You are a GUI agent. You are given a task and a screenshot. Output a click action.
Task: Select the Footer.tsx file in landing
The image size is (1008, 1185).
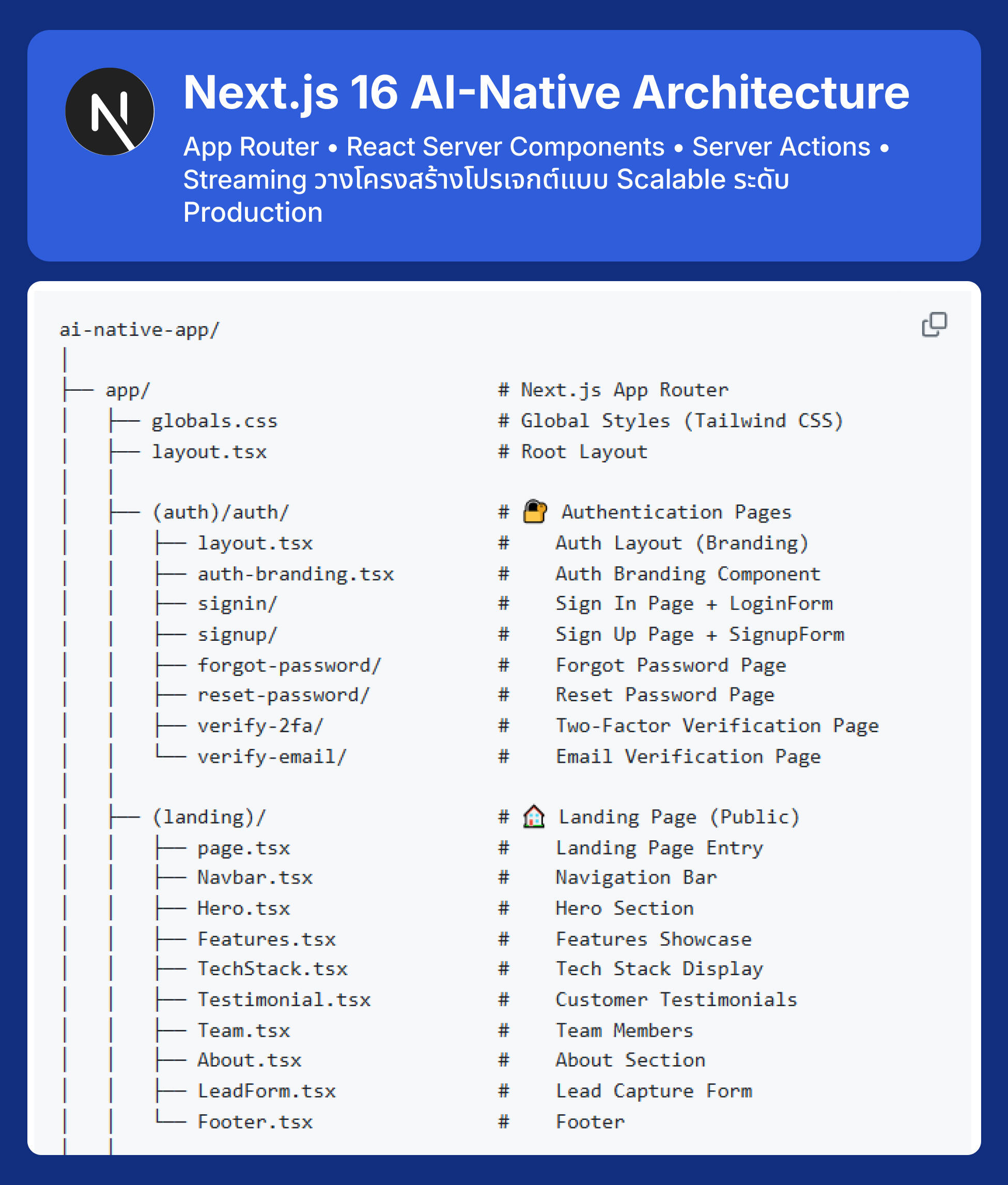(255, 1121)
